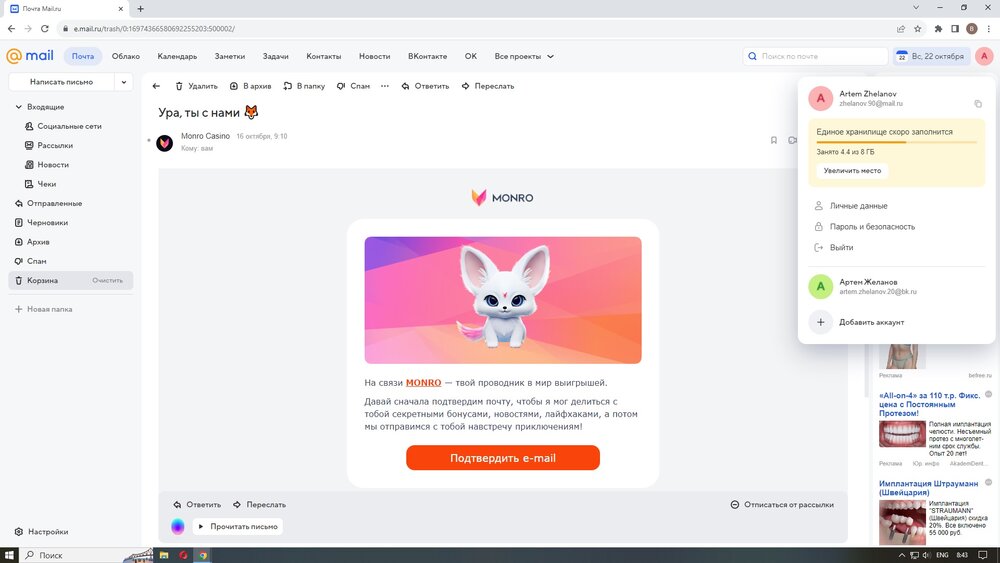The height and width of the screenshot is (563, 1000).
Task: Click Написать письмо button
Action: [61, 82]
